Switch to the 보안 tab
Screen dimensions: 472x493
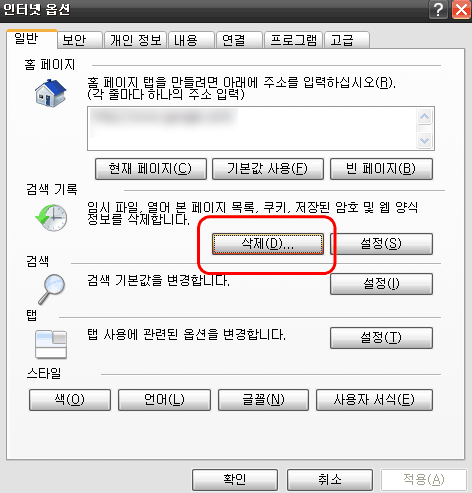tap(79, 40)
